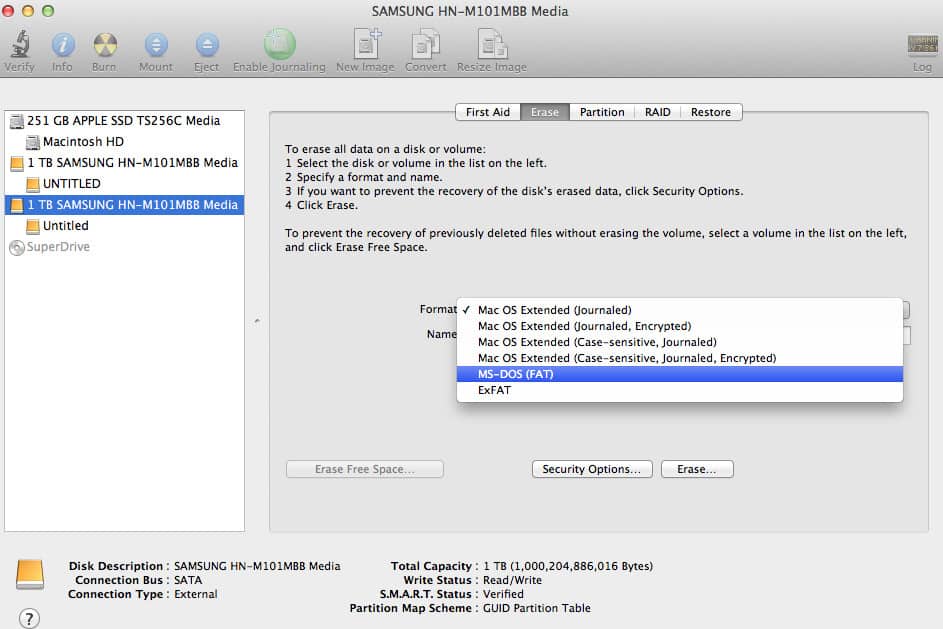Select the uppercase UNTITLED volume
The width and height of the screenshot is (943, 629).
pos(125,184)
